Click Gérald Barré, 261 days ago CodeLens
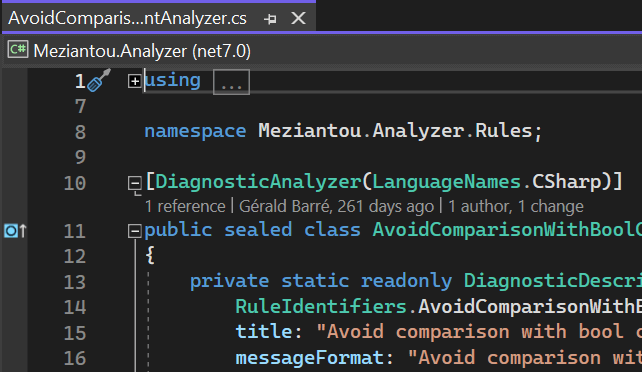The width and height of the screenshot is (642, 372). click(x=336, y=207)
